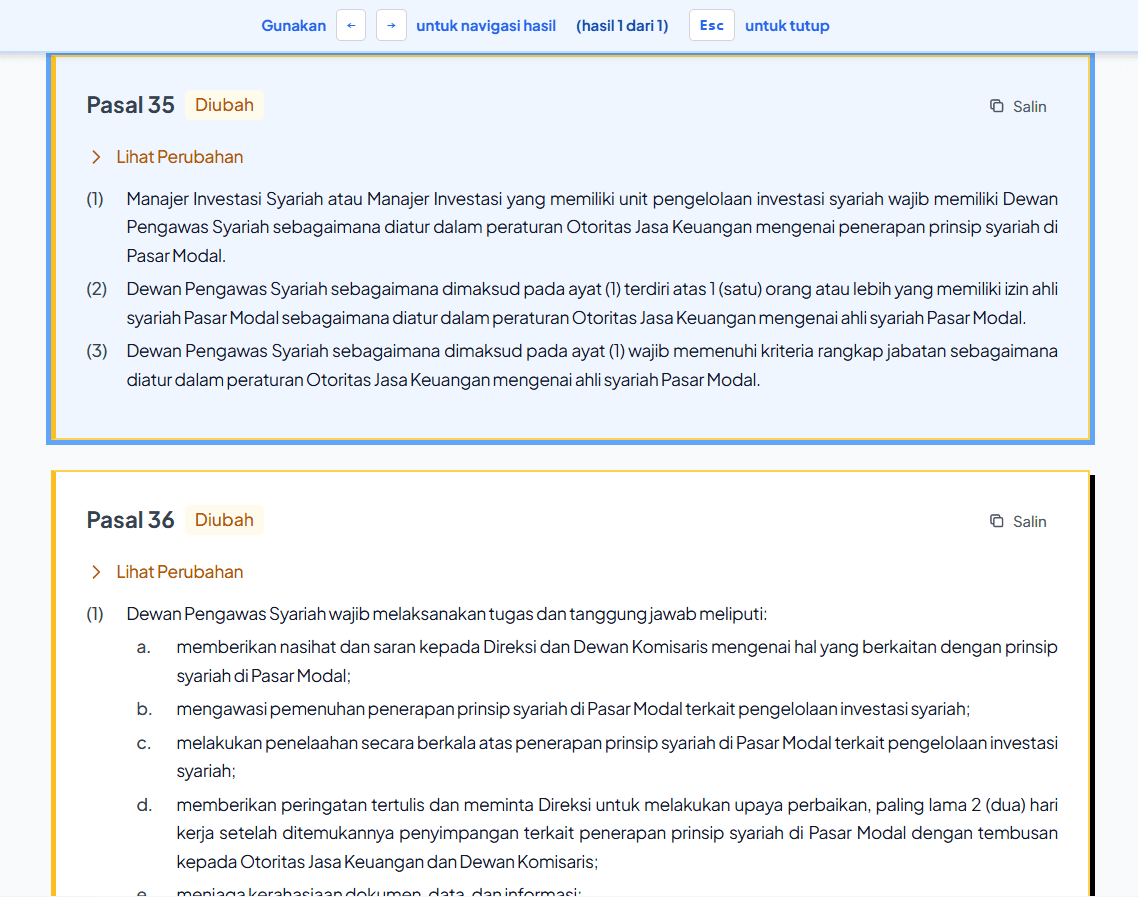Click the chevron before Lihat Perubahan in Pasal 35
This screenshot has height=897, width=1138.
(95, 157)
